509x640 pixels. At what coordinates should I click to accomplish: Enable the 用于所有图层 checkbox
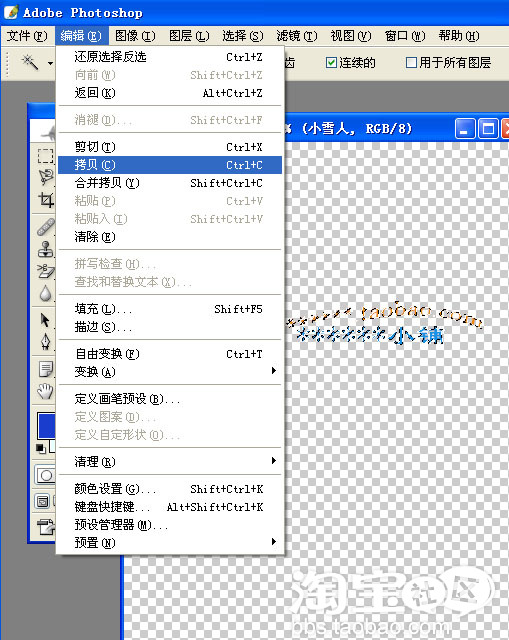click(x=411, y=62)
